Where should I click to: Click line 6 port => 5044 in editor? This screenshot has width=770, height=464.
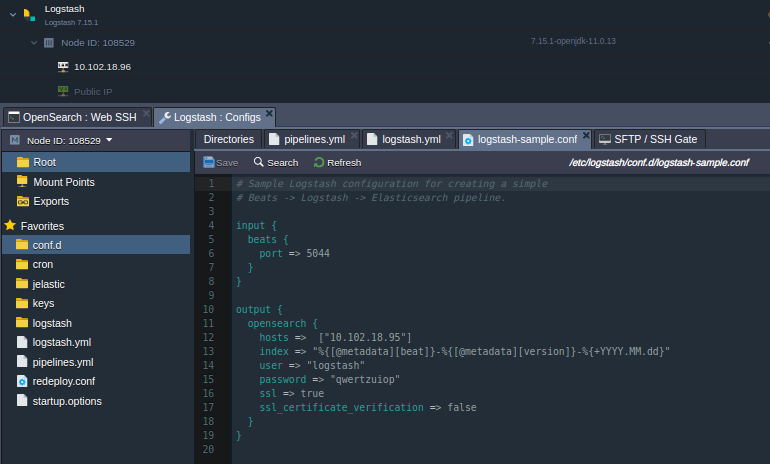[295, 253]
